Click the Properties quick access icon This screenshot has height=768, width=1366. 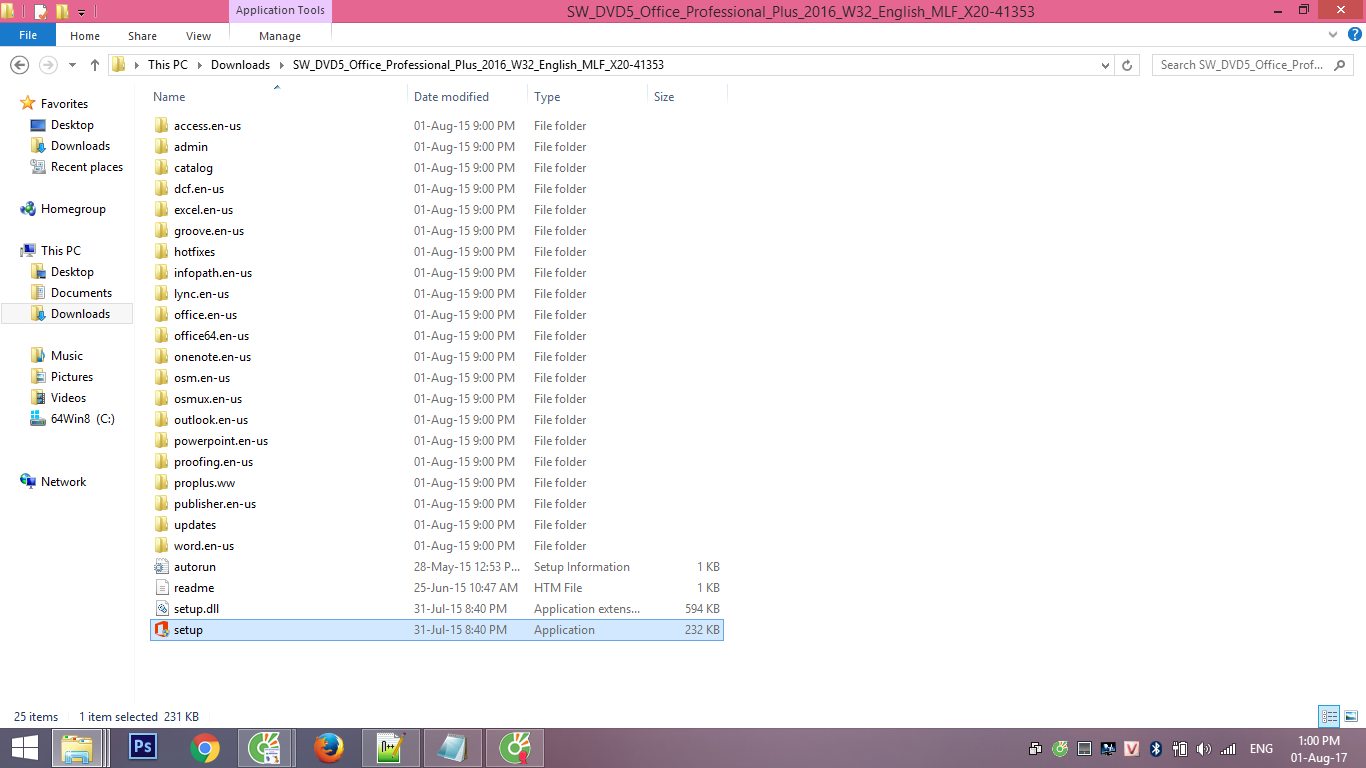[x=41, y=12]
